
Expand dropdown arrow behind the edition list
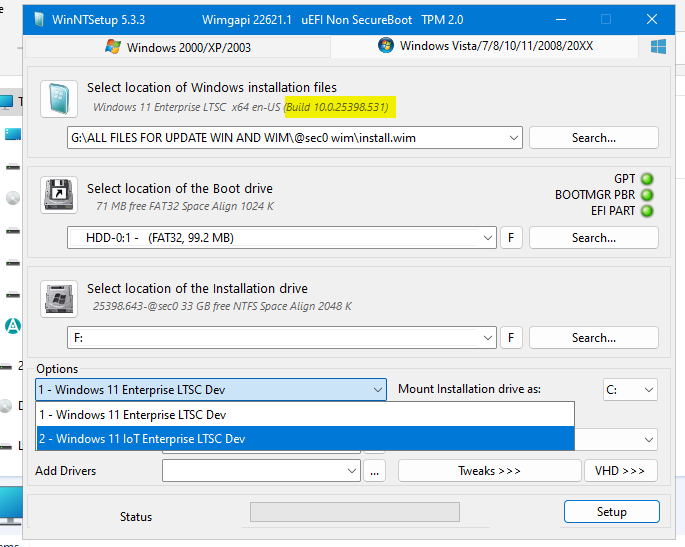click(649, 440)
